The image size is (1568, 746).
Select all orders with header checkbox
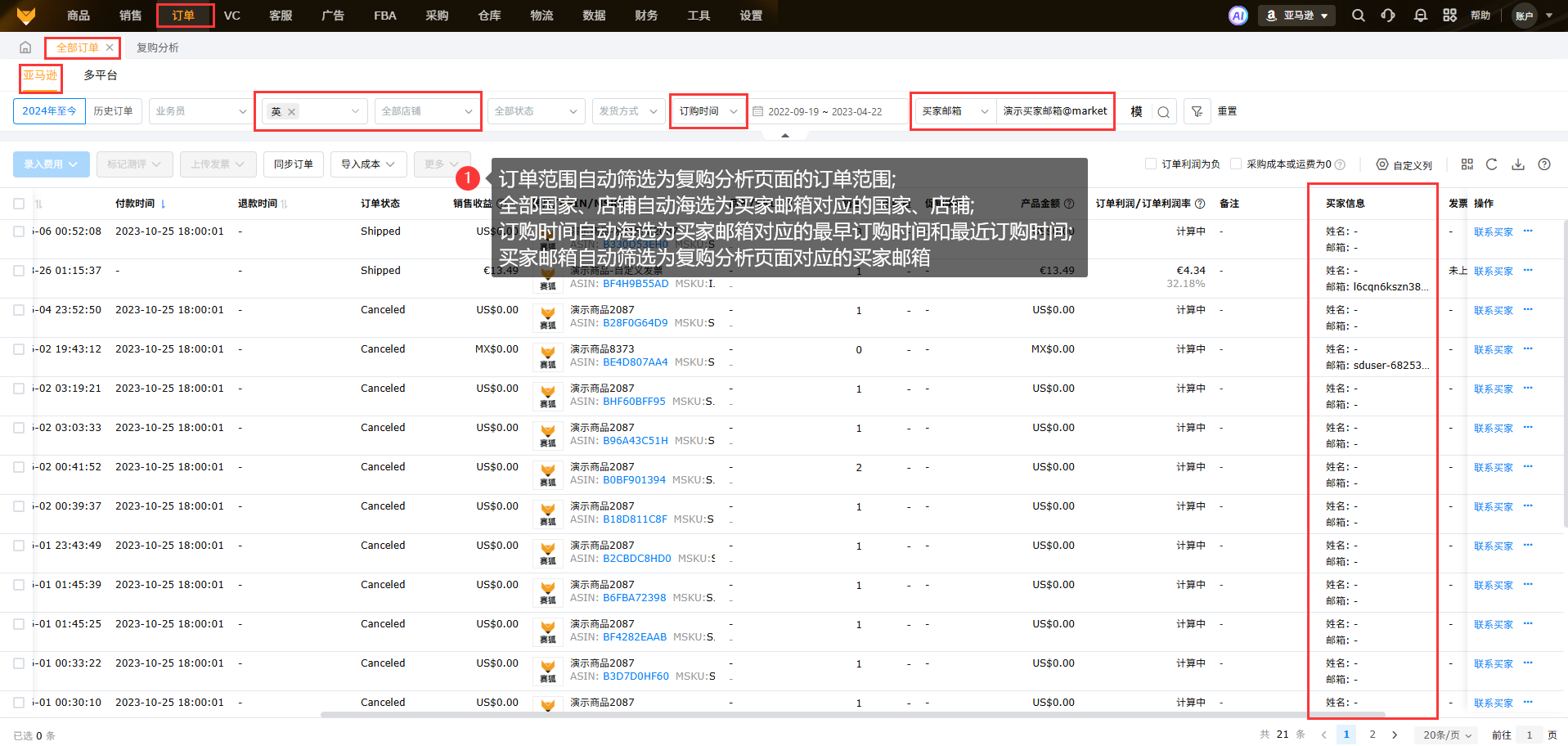19,204
